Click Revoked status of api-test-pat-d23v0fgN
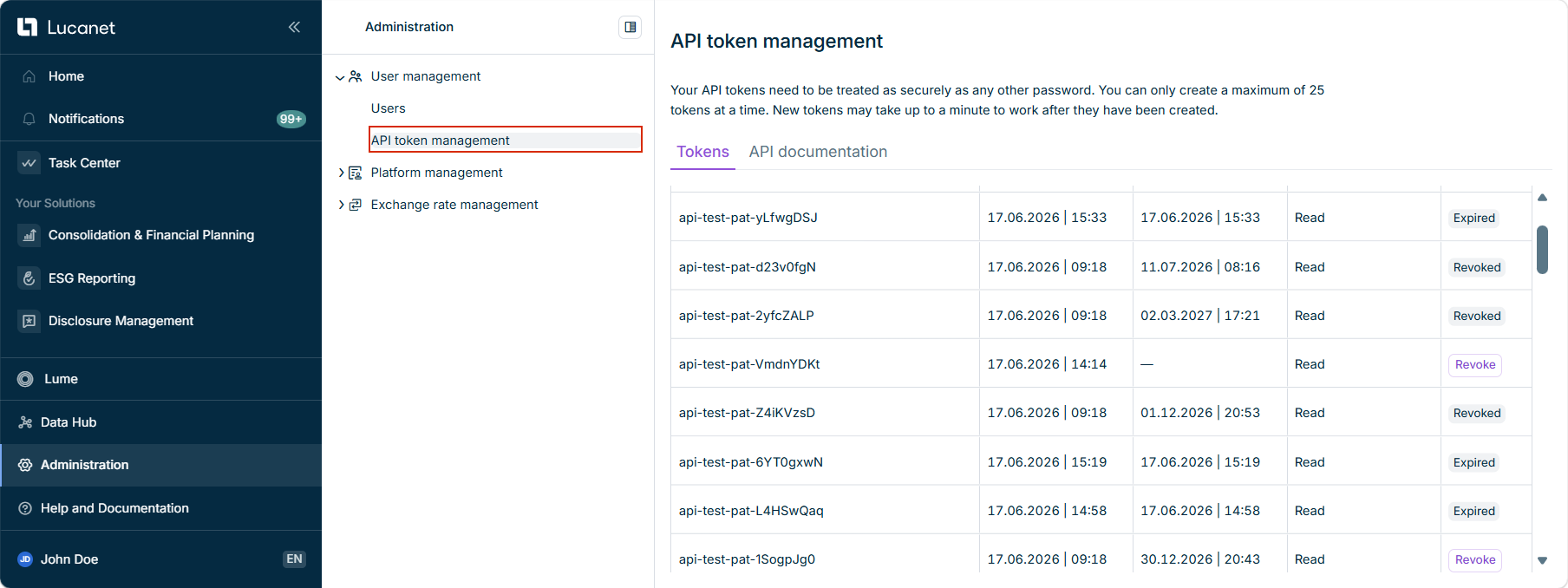Viewport: 1568px width, 588px height. [1477, 267]
